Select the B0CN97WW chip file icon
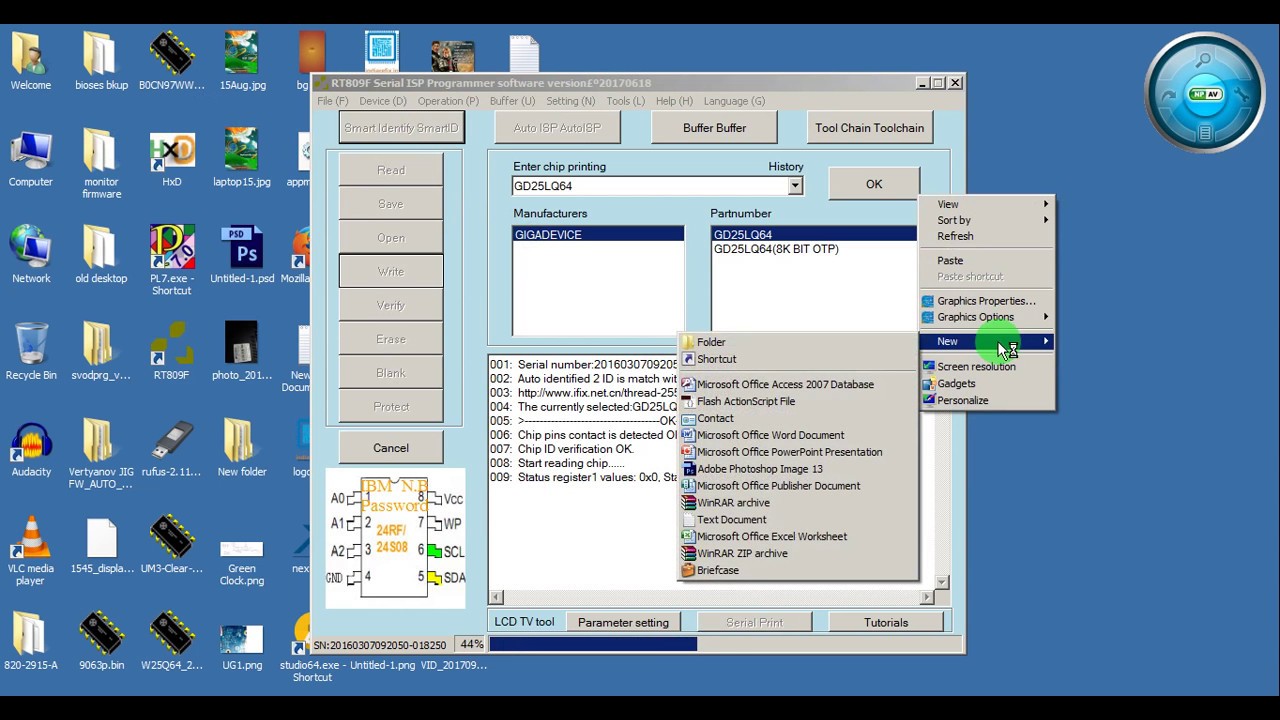This screenshot has width=1280, height=720. point(171,60)
